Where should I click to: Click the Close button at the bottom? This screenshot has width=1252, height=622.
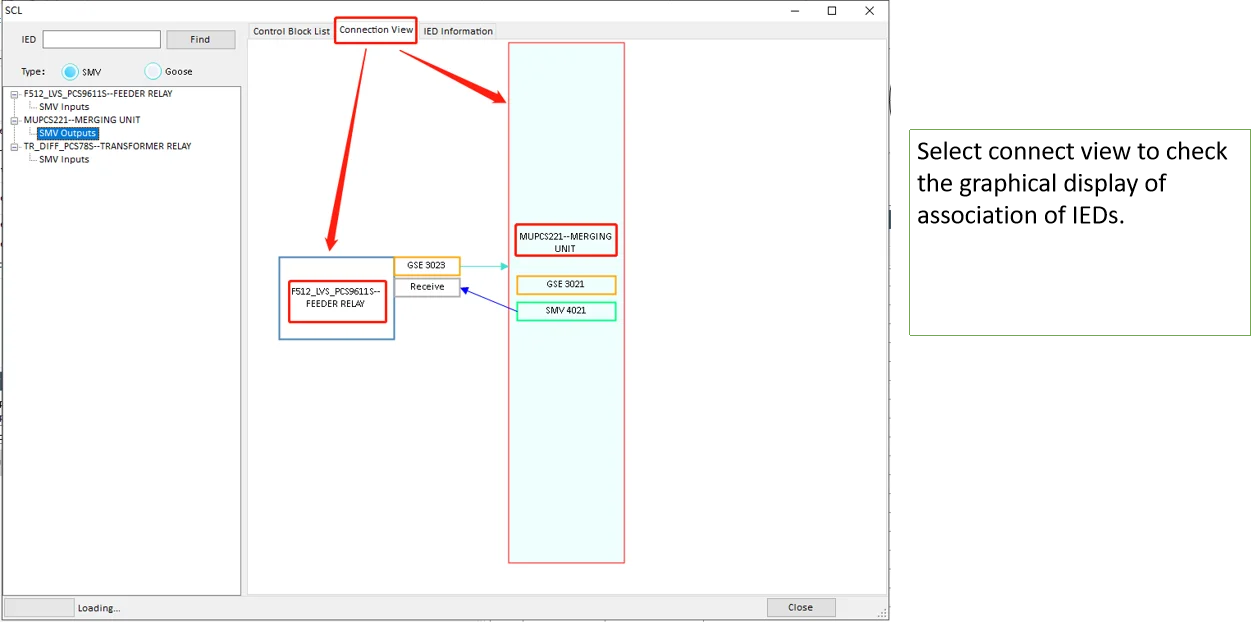[x=801, y=607]
